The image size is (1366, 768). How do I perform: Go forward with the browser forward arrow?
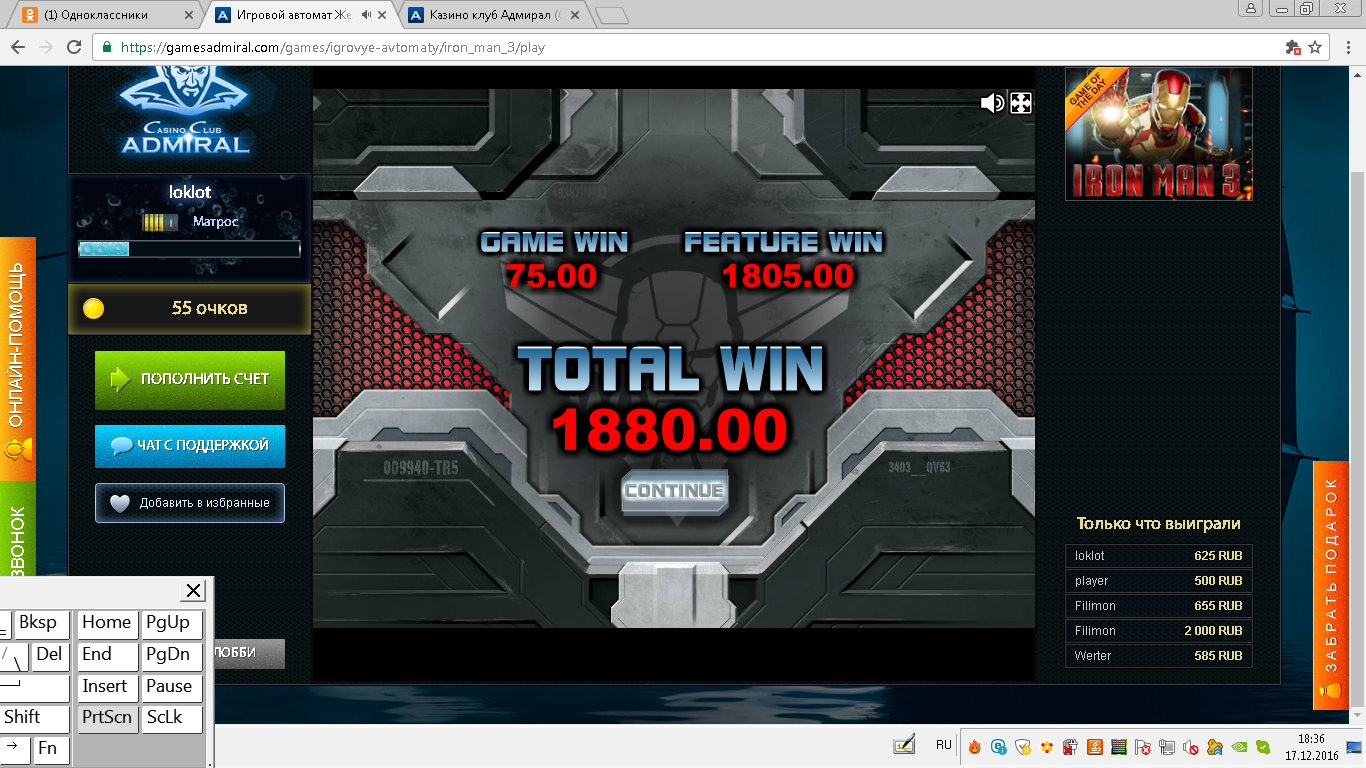[x=46, y=47]
